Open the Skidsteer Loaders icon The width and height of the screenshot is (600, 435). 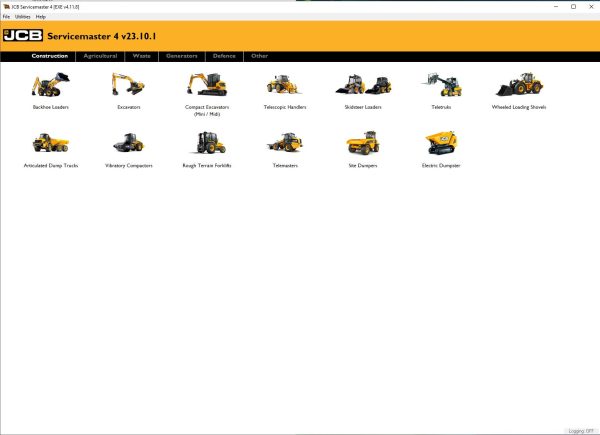coord(363,84)
